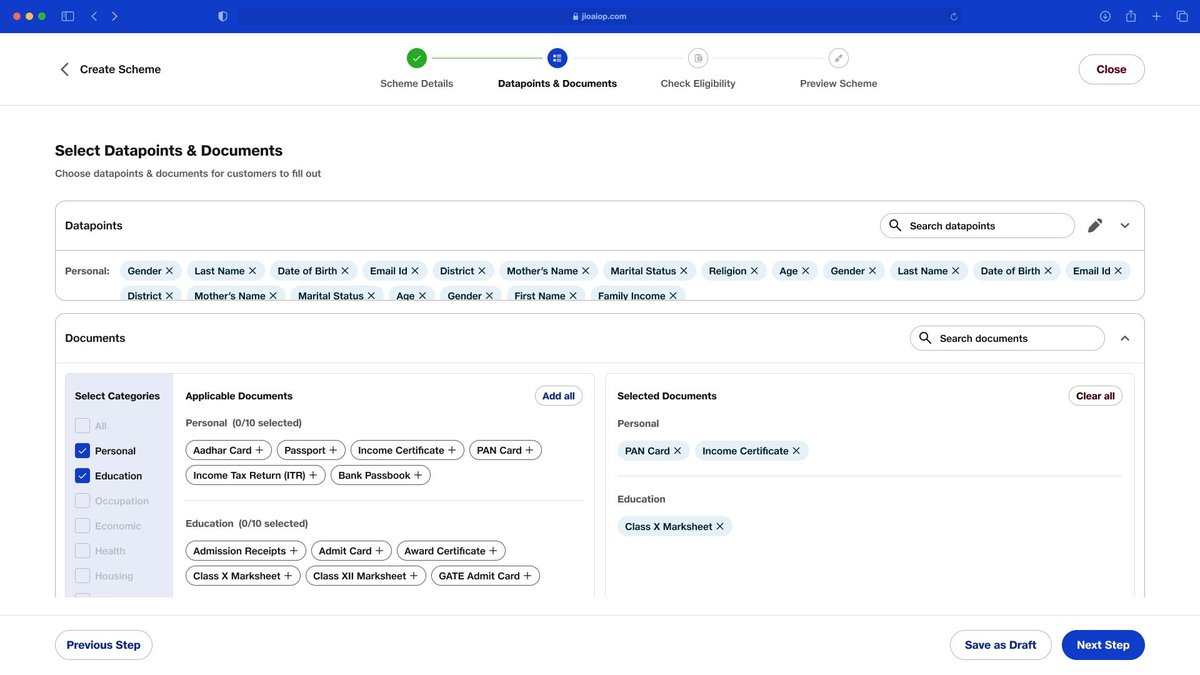Click the magnifier icon in Search datapoints
This screenshot has height=675, width=1200.
894,225
